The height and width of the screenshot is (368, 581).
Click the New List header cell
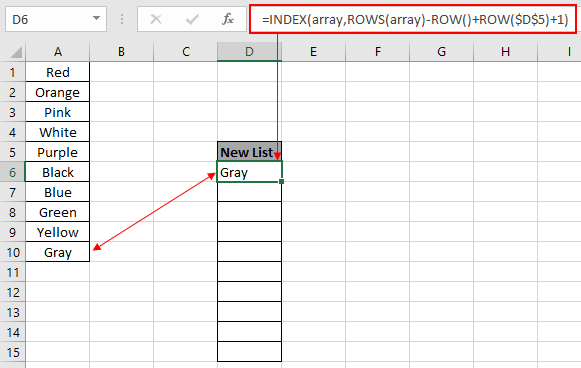(x=249, y=152)
